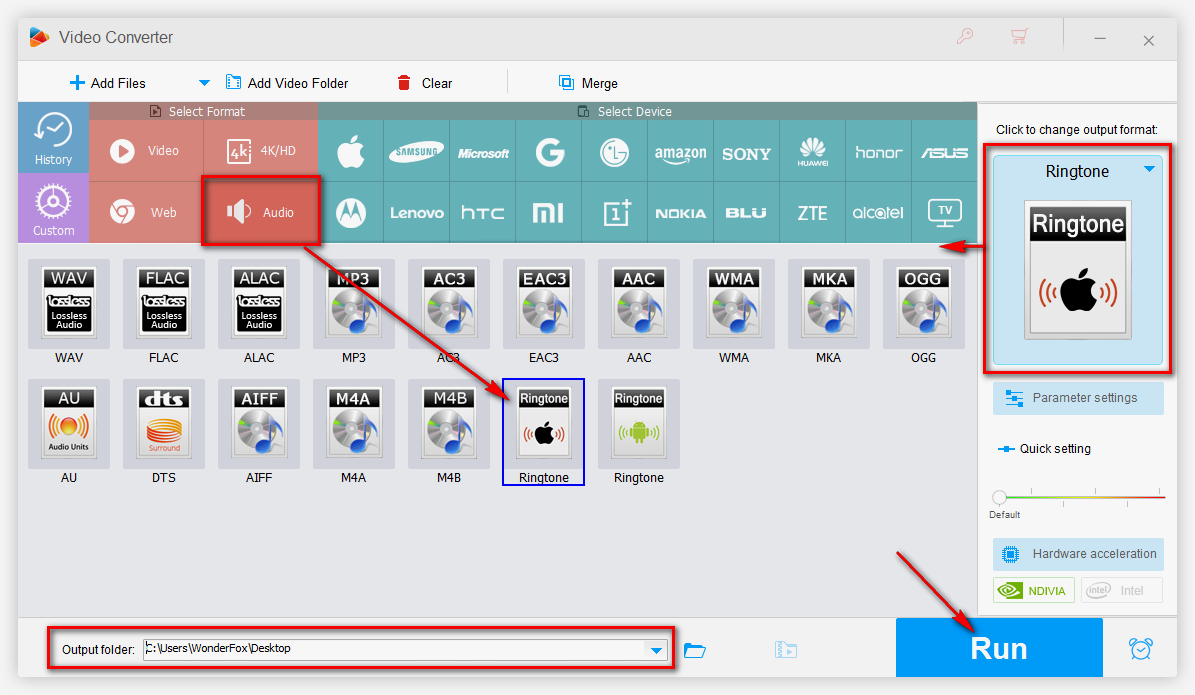Select the OGG format icon
1195x695 pixels.
click(x=924, y=304)
